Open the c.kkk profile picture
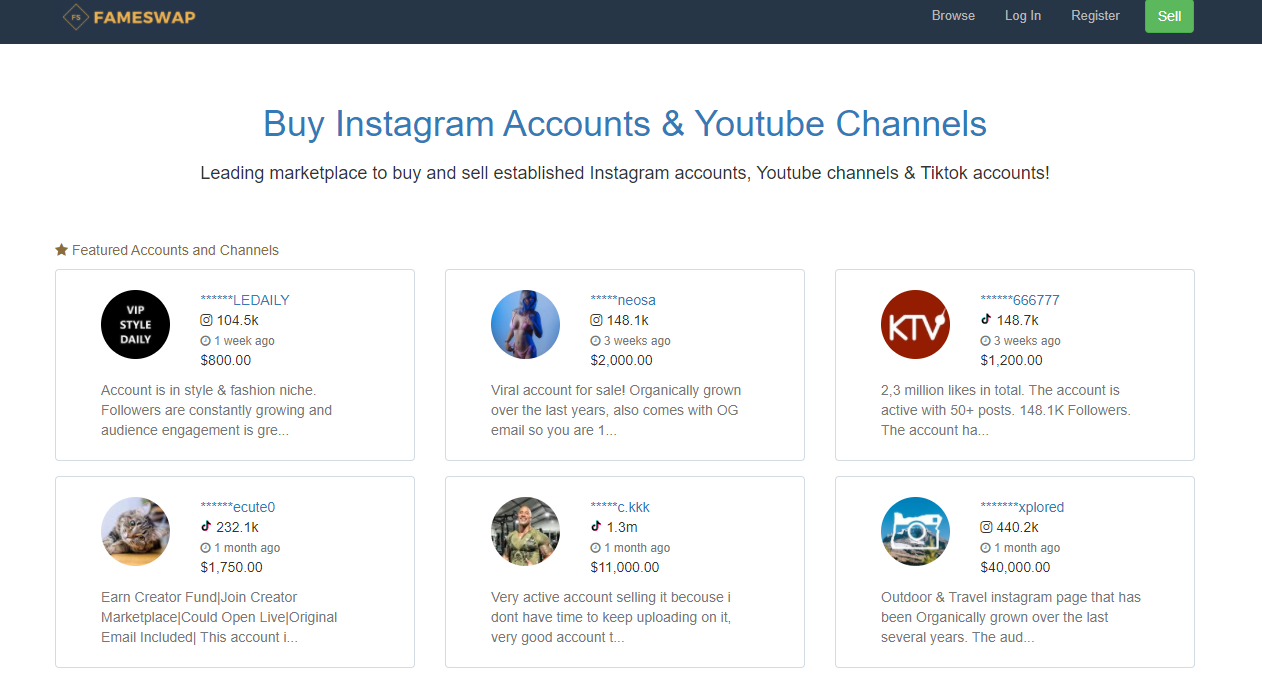 click(x=525, y=531)
